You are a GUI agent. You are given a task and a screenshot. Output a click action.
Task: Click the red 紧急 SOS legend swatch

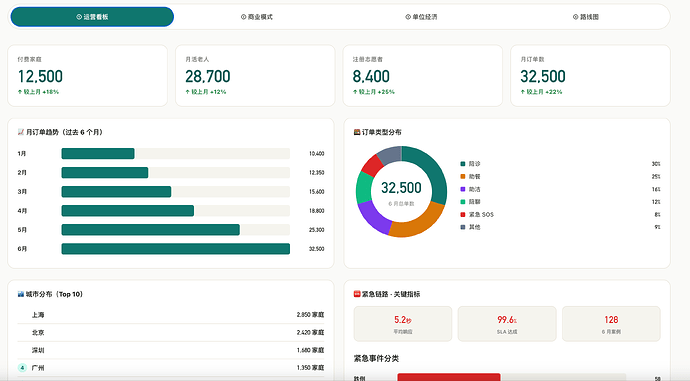click(x=462, y=215)
